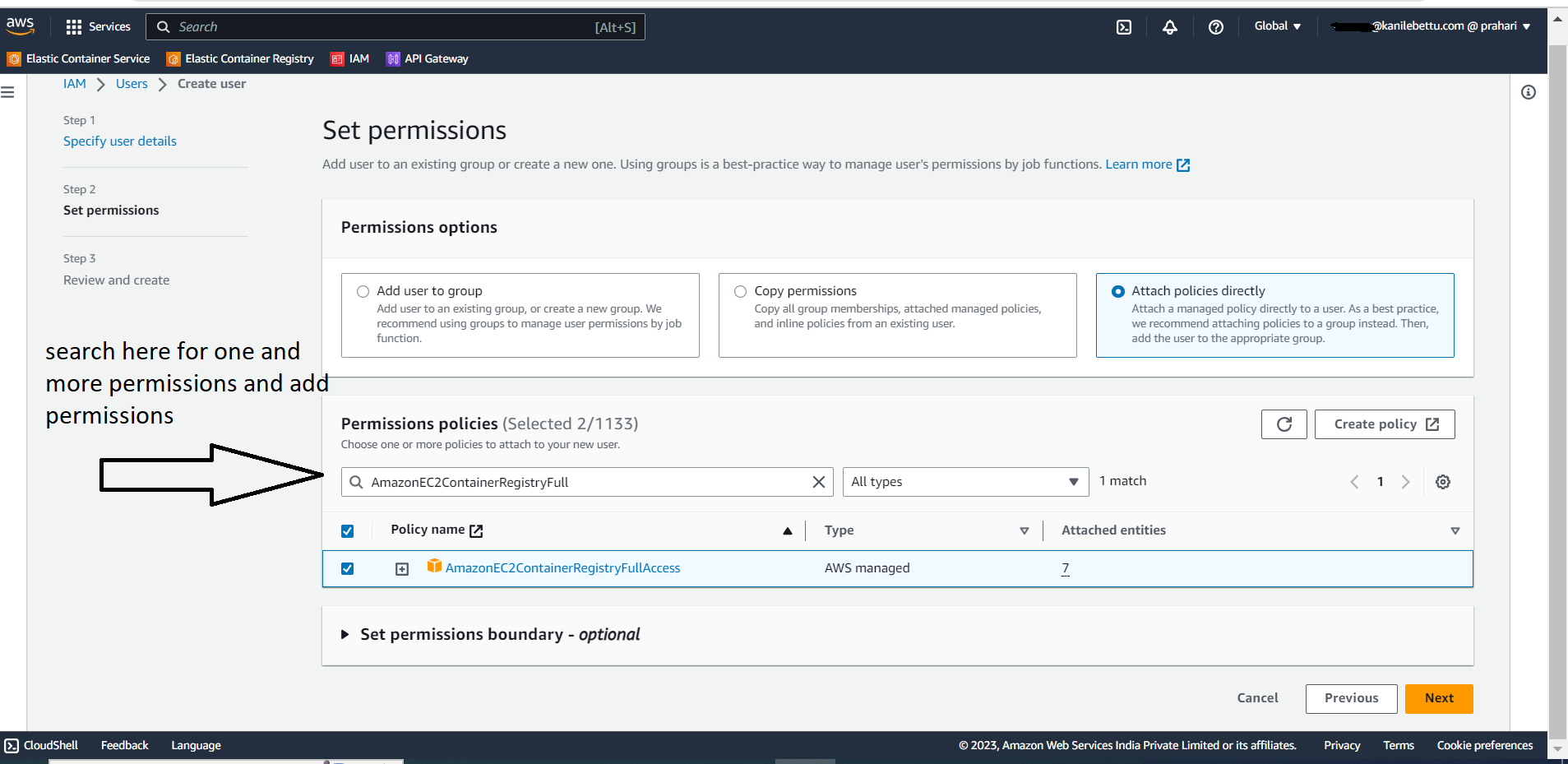Uncheck AmazonEC2ContainerRegistryFullAccess policy checkbox
Screen dimensions: 1568x764
[347, 569]
